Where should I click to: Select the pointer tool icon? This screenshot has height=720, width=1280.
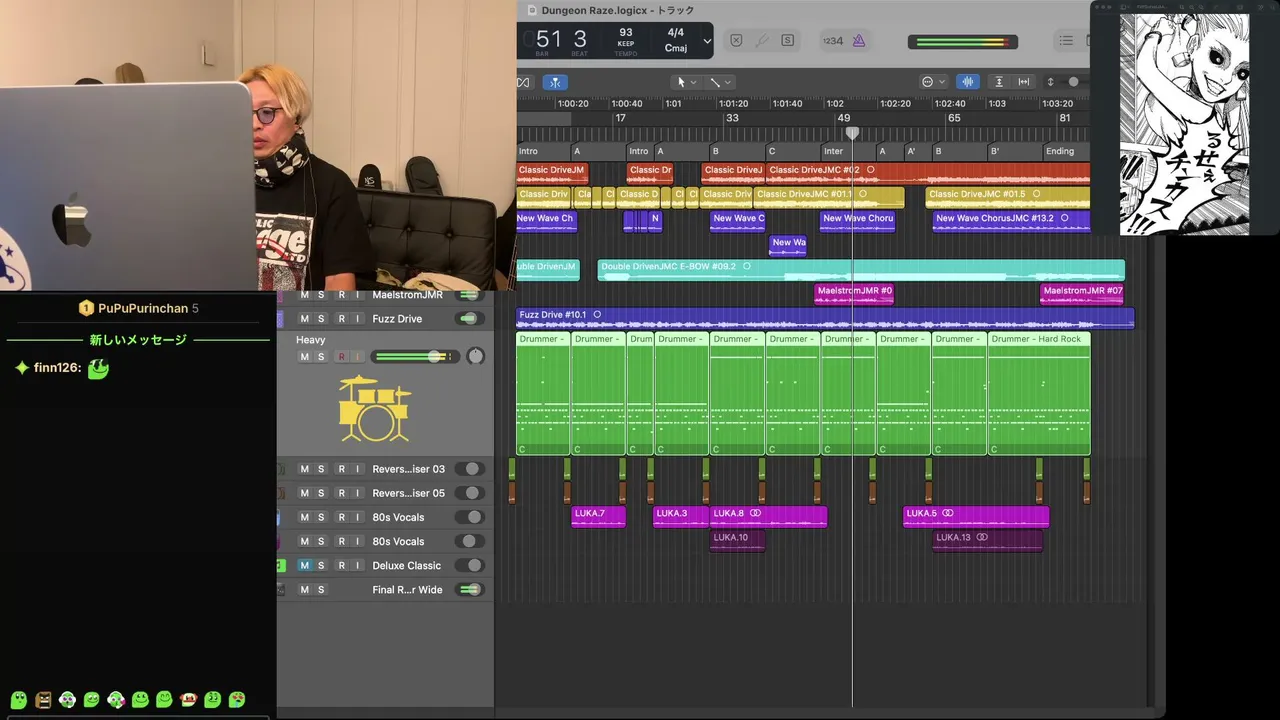click(x=681, y=82)
